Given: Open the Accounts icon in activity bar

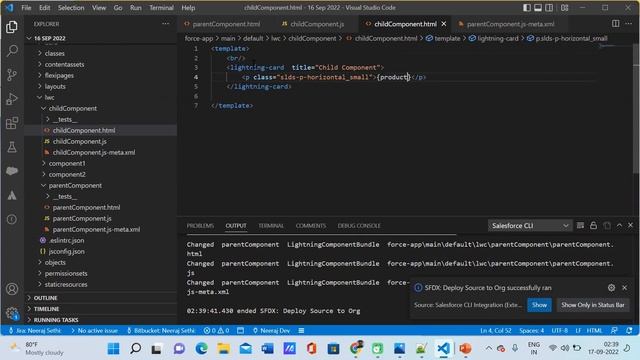Looking at the screenshot, I should point(12,289).
